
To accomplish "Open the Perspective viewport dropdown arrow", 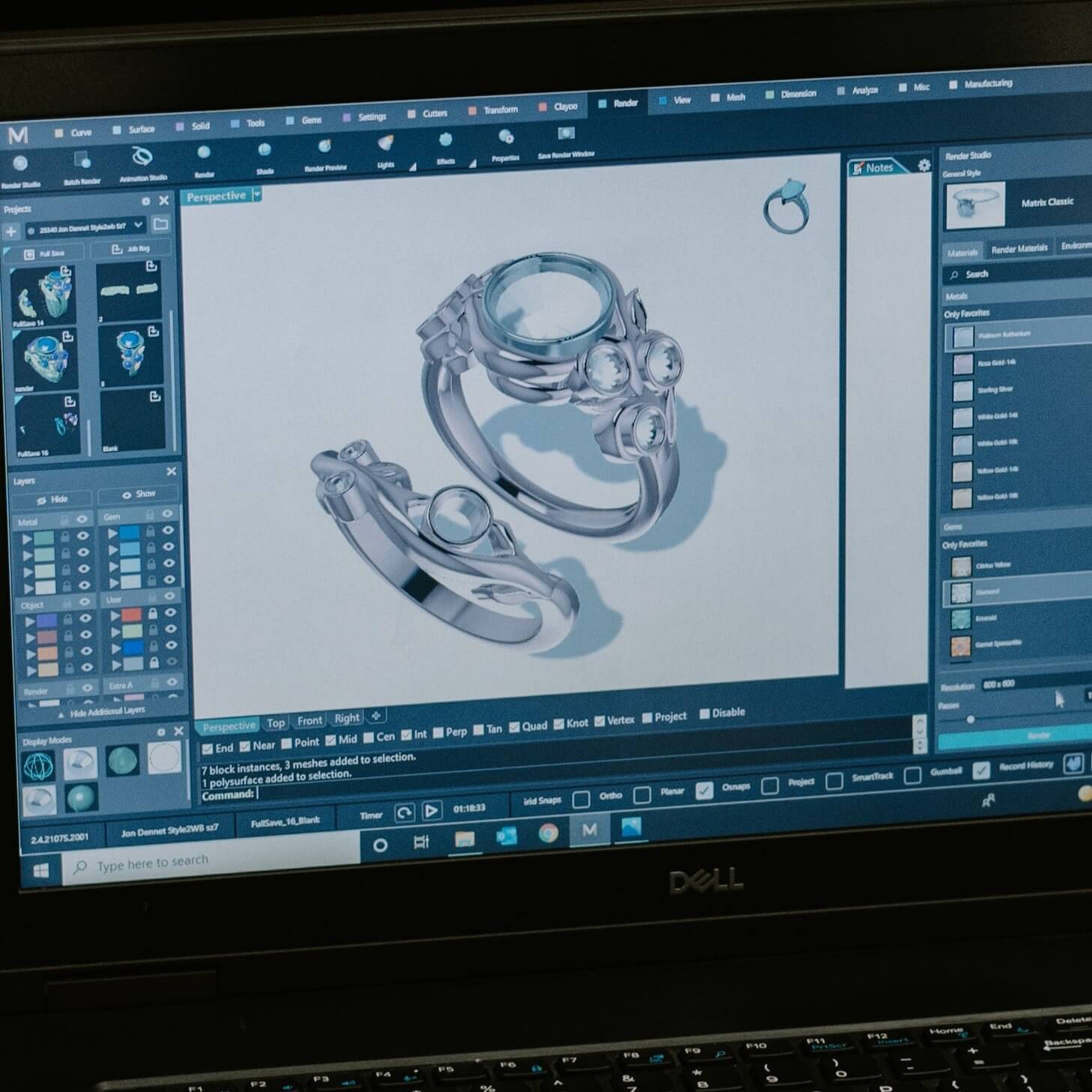I will point(257,195).
